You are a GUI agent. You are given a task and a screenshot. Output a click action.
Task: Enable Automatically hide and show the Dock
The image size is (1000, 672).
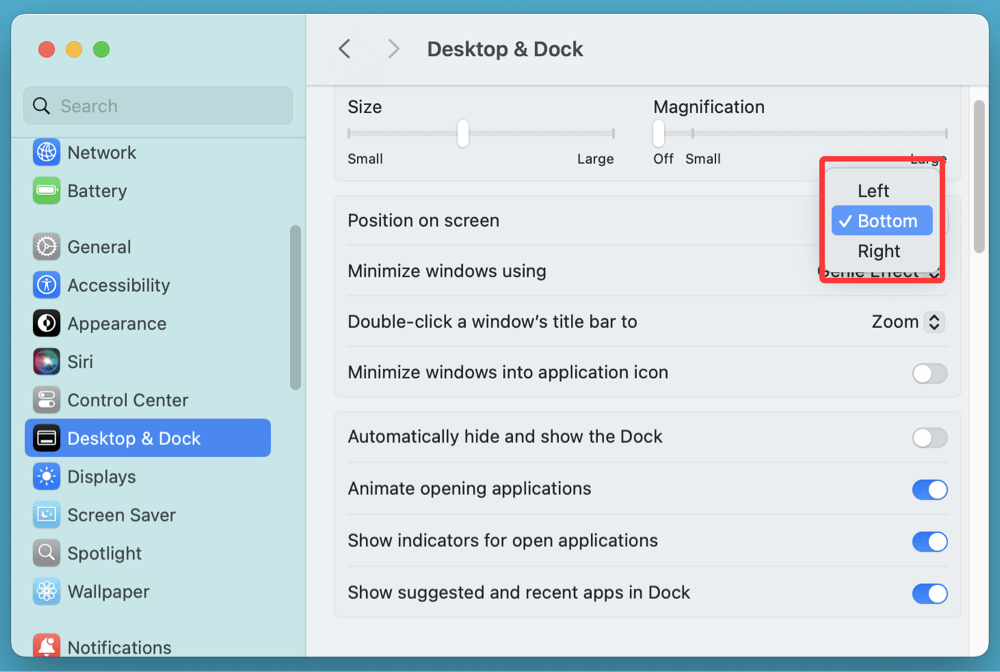pyautogui.click(x=929, y=437)
